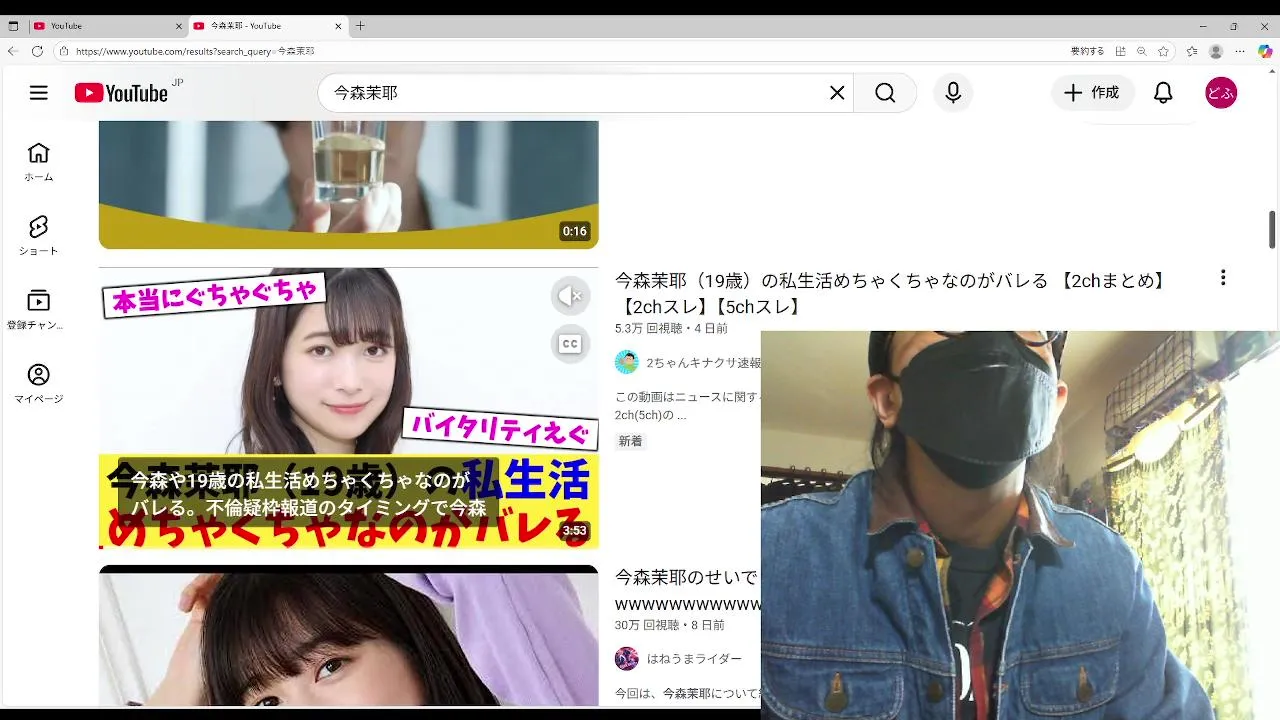Toggle the CC captions button on the preview
The image size is (1280, 720).
pos(570,344)
